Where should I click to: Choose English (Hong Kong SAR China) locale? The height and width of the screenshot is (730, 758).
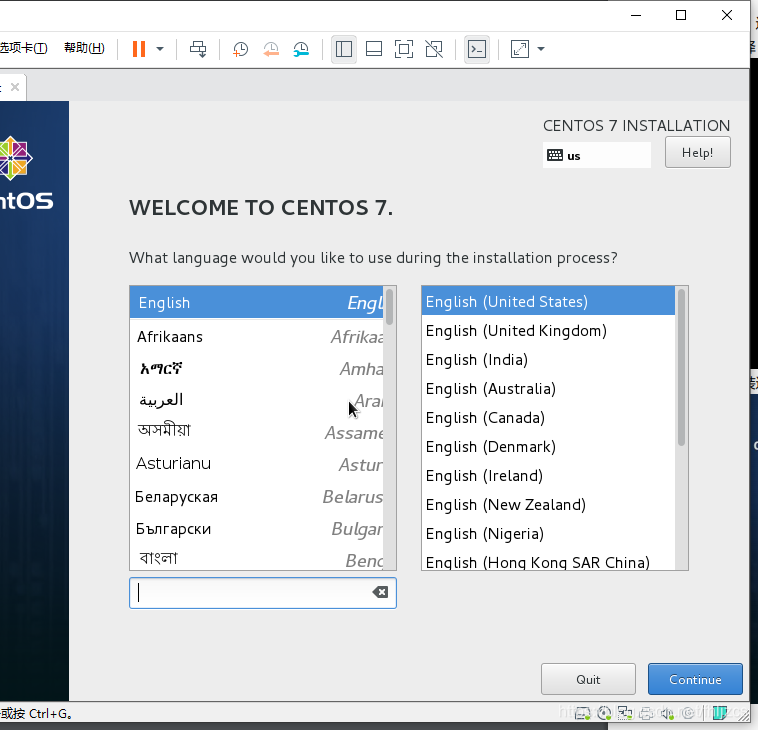coord(548,561)
